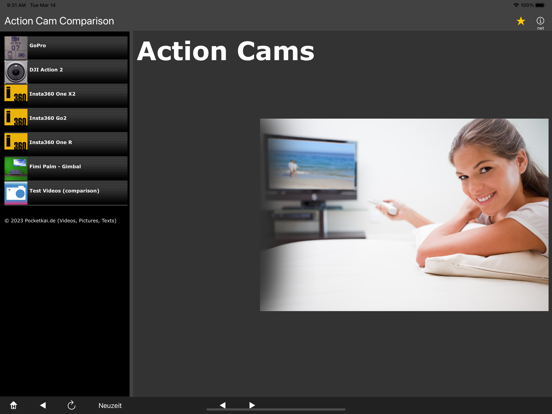The height and width of the screenshot is (414, 552).
Task: Choose Insta360 One R entry
Action: pos(66,144)
